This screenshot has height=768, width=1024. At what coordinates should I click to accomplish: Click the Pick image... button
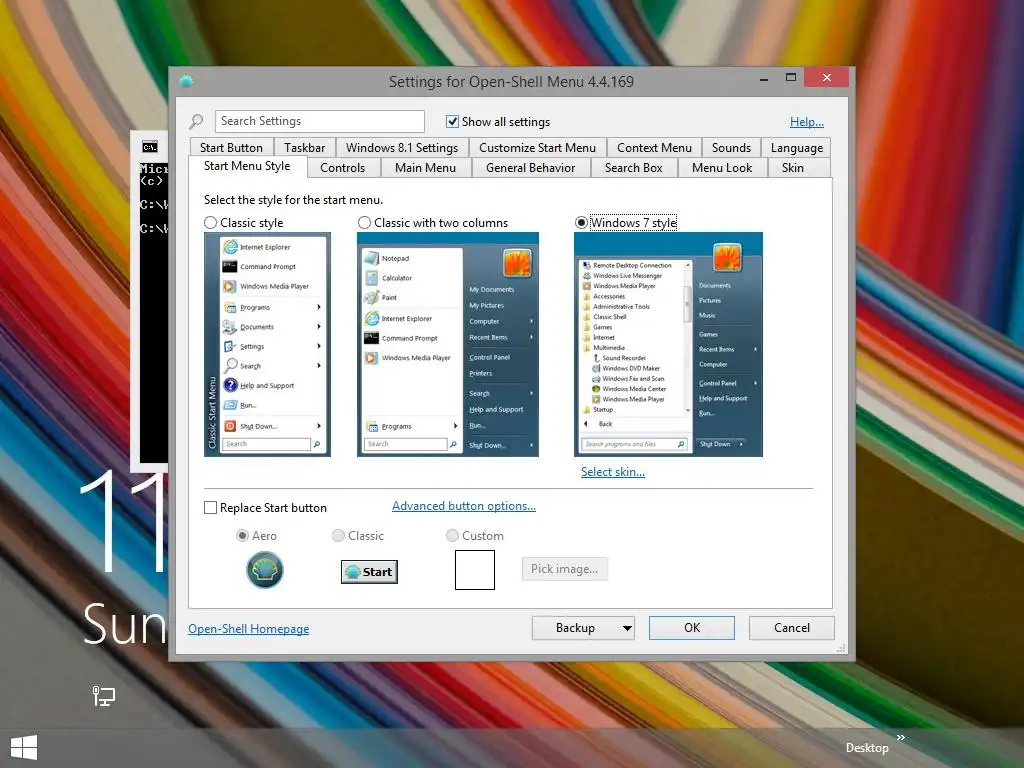[564, 569]
